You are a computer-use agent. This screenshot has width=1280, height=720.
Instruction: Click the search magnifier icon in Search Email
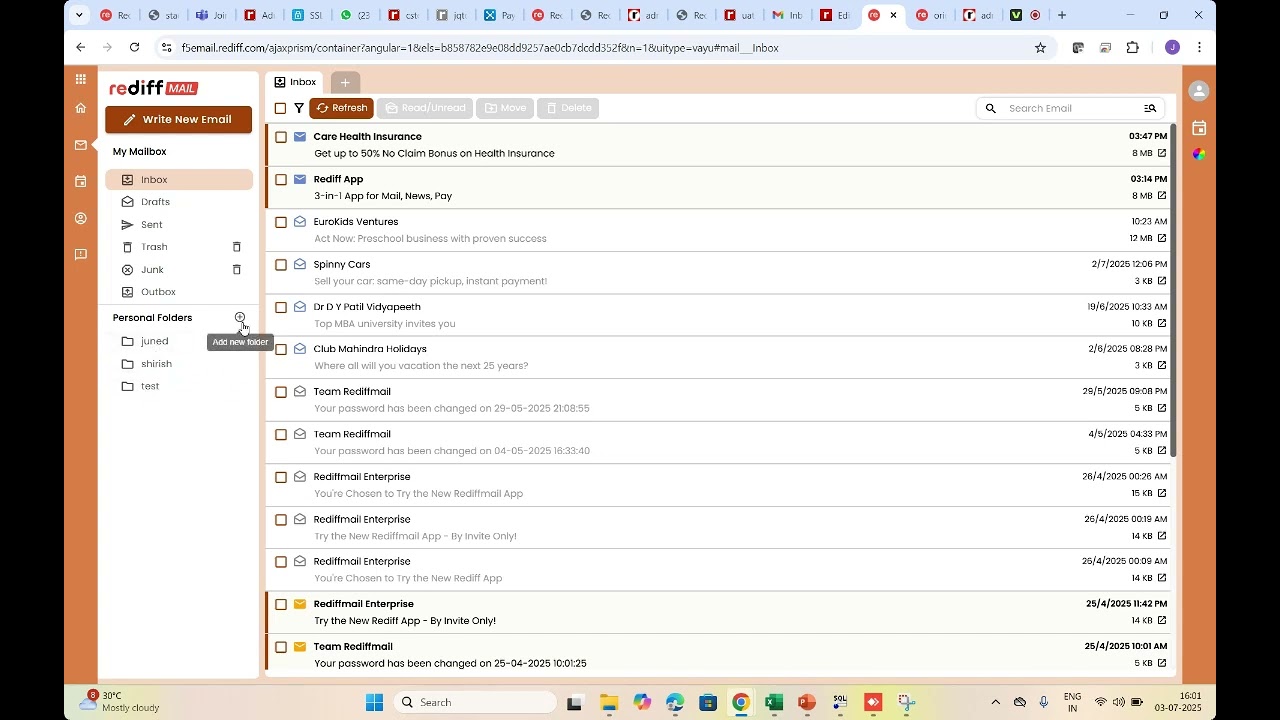(x=991, y=108)
